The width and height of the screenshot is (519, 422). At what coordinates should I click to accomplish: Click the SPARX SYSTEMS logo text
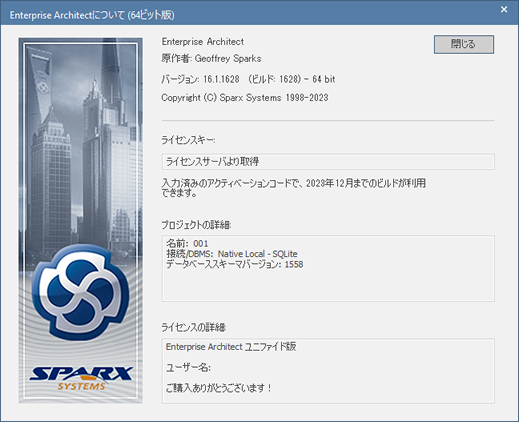click(81, 378)
